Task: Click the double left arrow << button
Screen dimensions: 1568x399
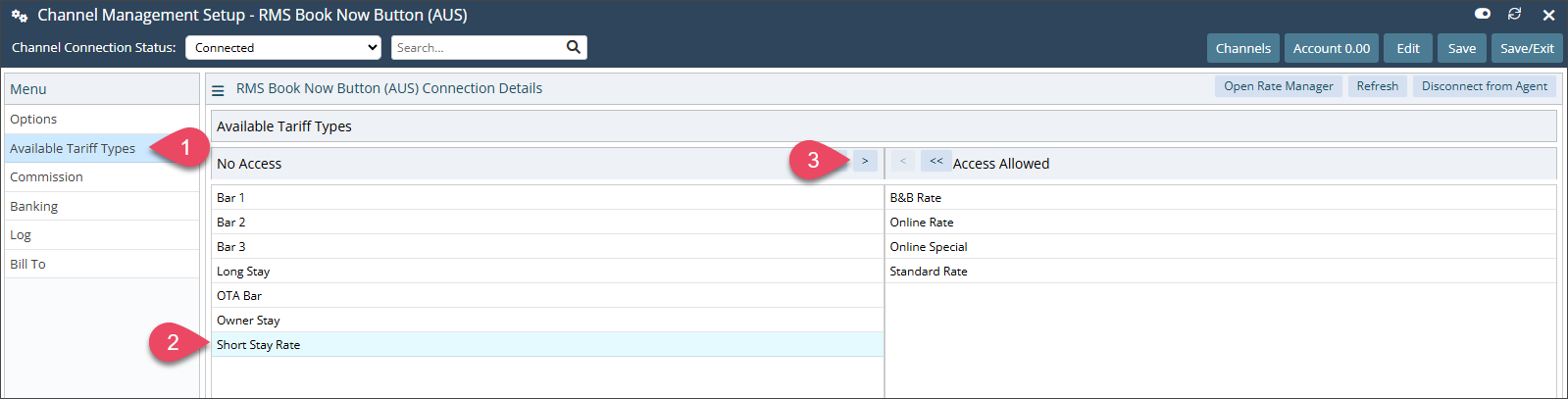Action: (x=936, y=161)
